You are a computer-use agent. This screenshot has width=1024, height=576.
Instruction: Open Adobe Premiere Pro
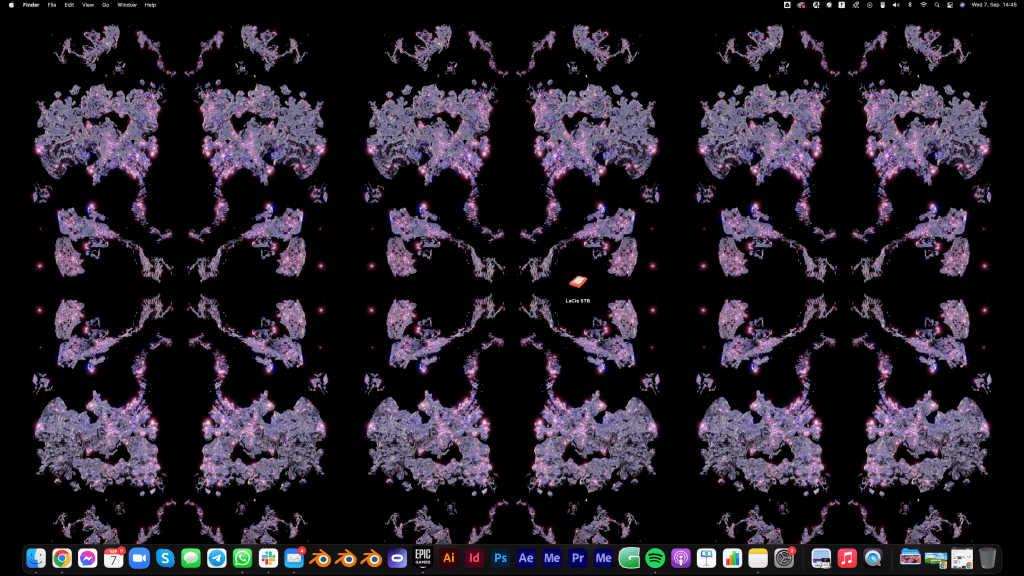(577, 558)
